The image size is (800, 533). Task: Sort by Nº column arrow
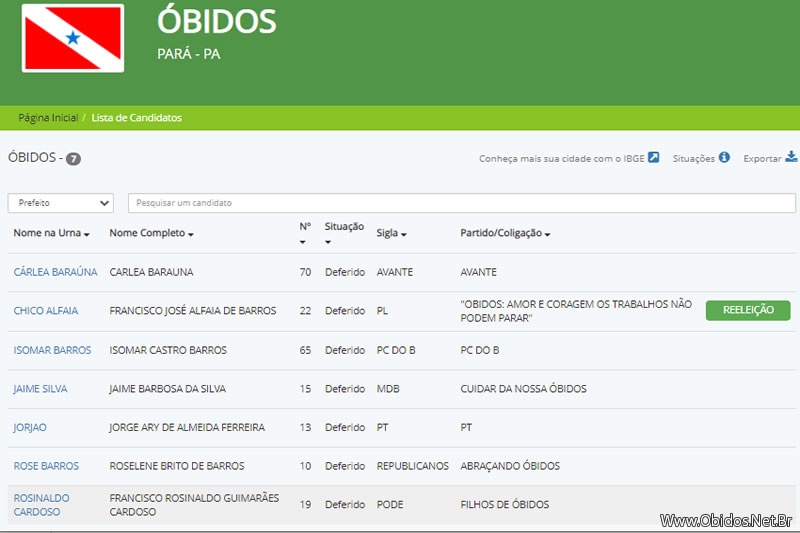click(x=303, y=242)
